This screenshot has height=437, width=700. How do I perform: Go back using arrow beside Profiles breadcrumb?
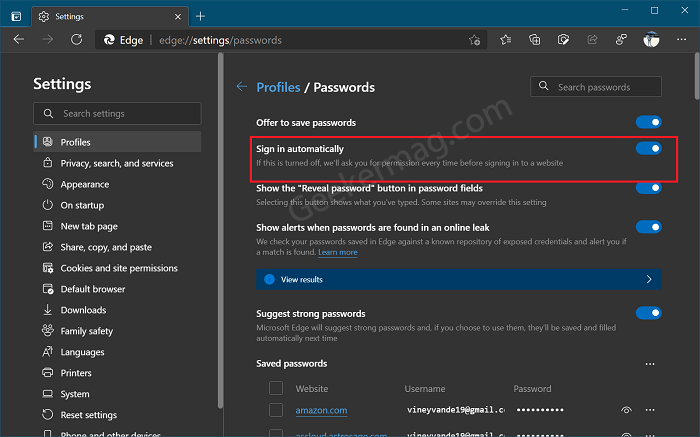coord(242,87)
